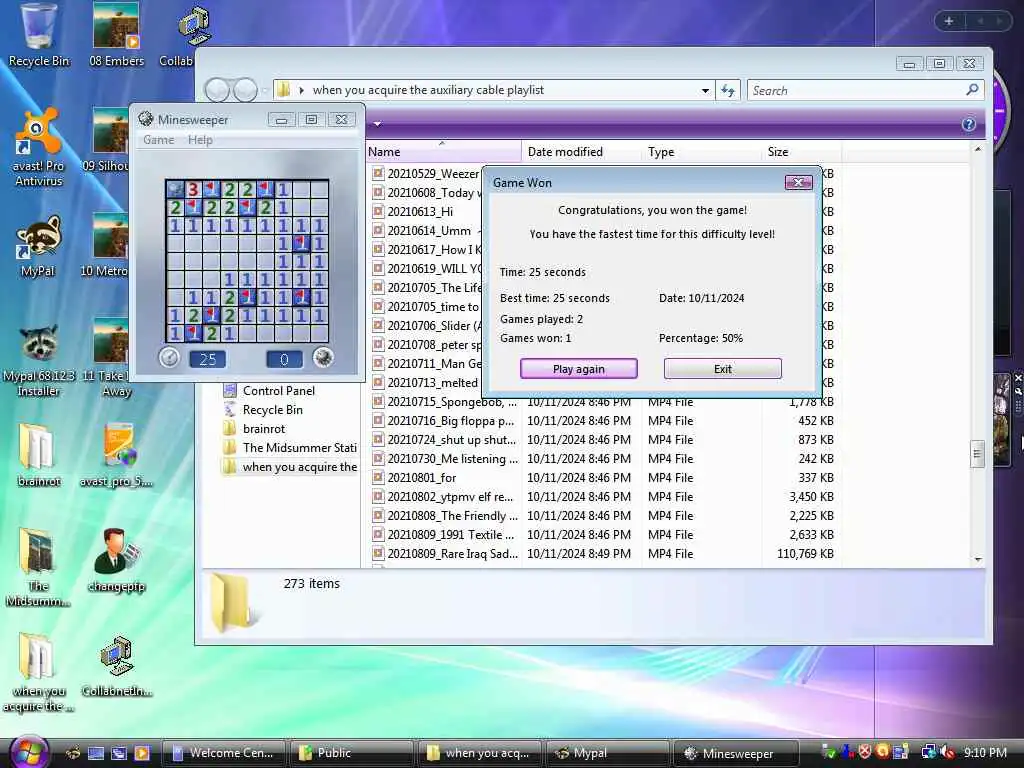Open CollabnetIn desktop icon at bottom

(116, 666)
